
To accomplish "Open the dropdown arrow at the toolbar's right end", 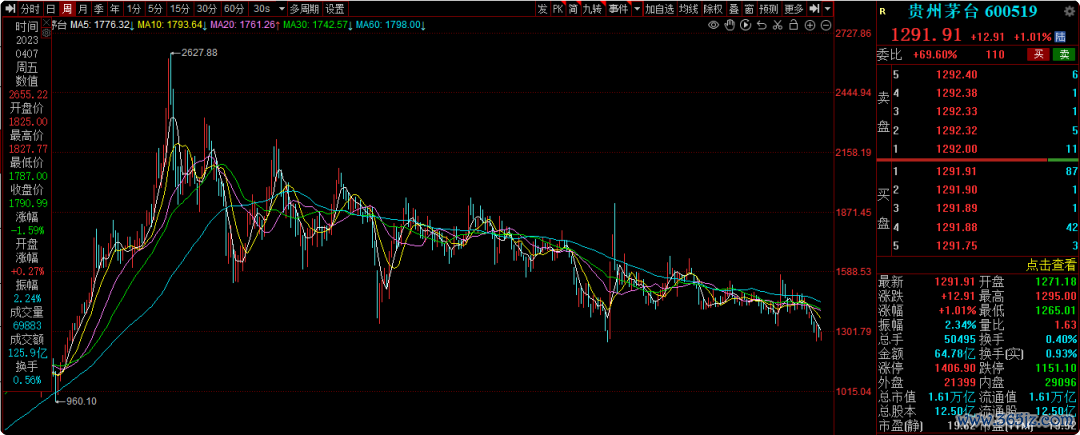I will (827, 9).
